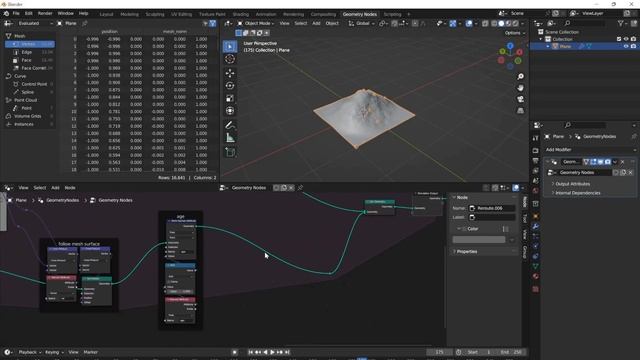Toggle Collection exclude checkbox in outliner
Image resolution: width=640 pixels, height=360 pixels.
(x=619, y=39)
